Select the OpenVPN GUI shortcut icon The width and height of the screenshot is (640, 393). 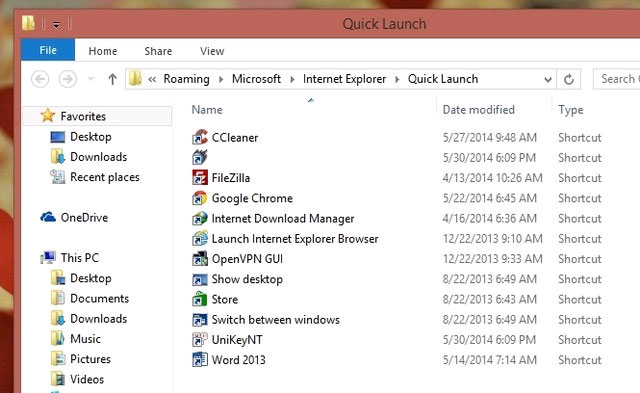tap(200, 259)
